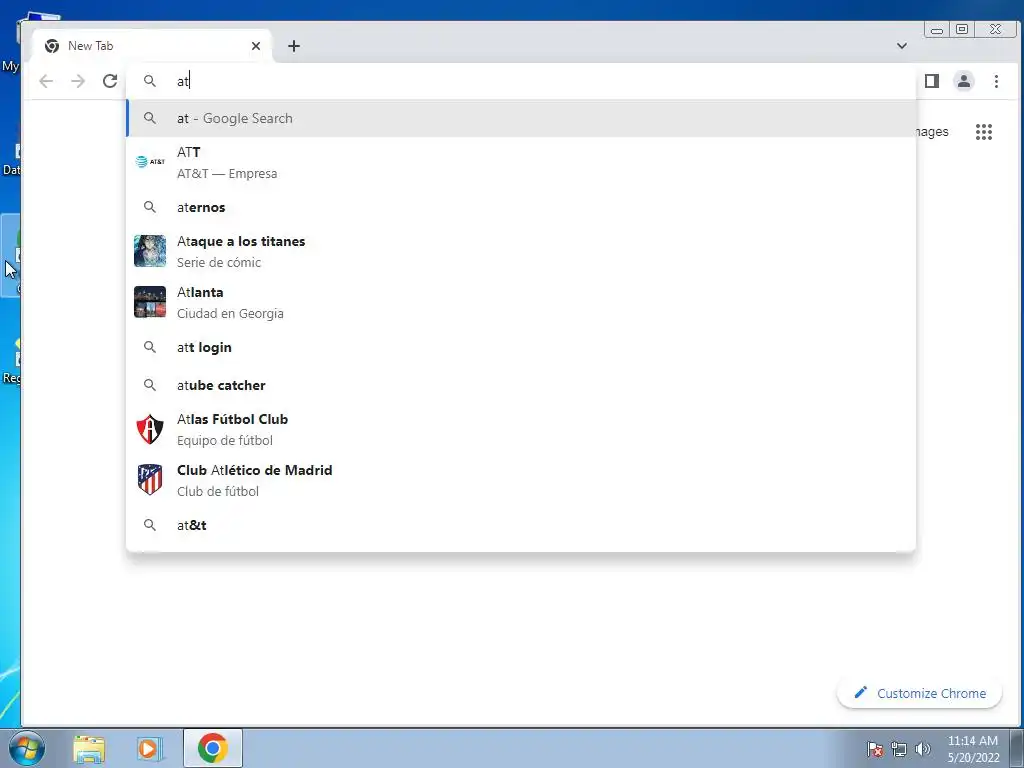This screenshot has width=1024, height=768.
Task: Click magnifier icon beside 'att login'
Action: (150, 347)
